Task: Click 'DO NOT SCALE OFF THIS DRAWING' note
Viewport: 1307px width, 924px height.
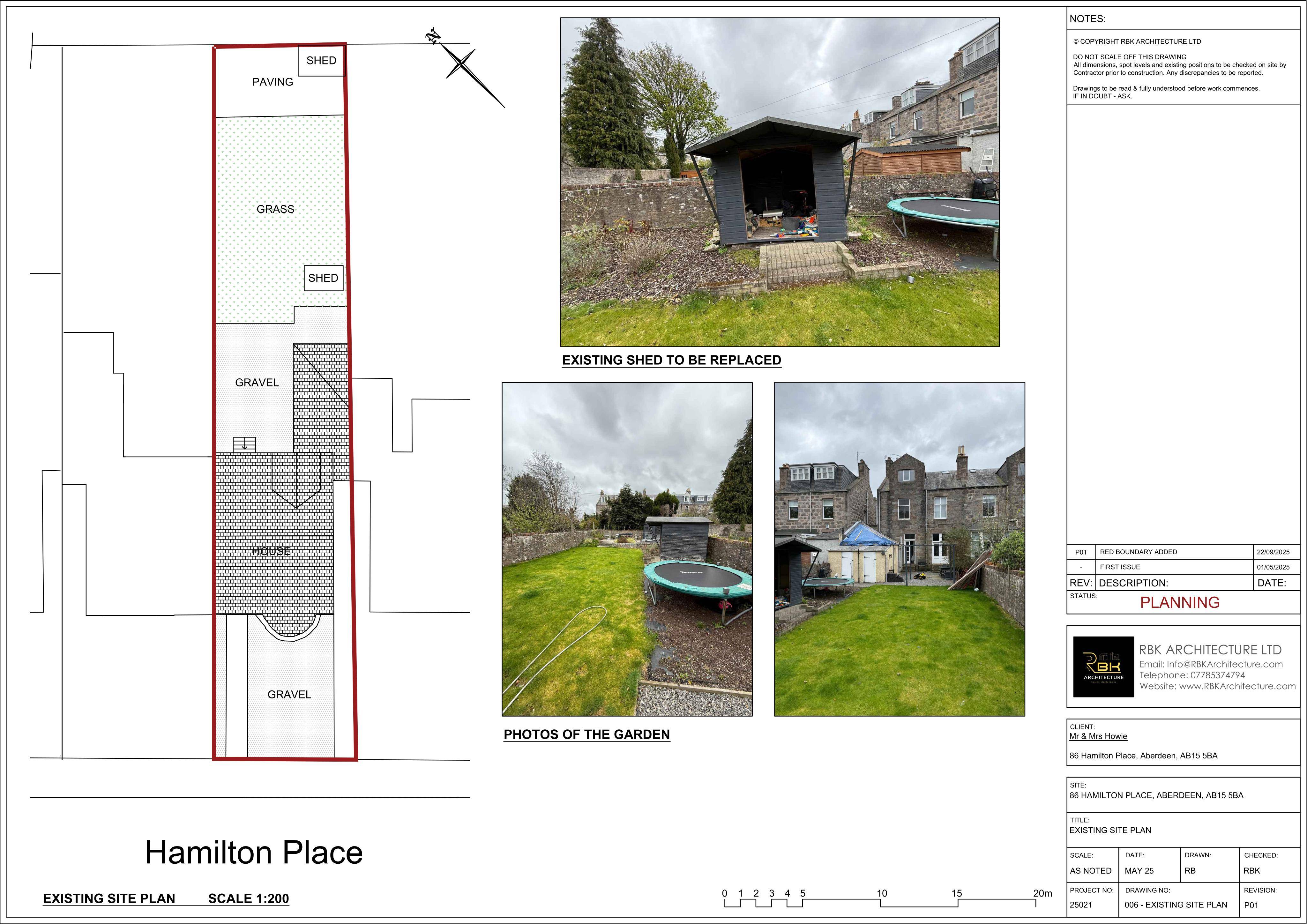Action: pos(1129,57)
